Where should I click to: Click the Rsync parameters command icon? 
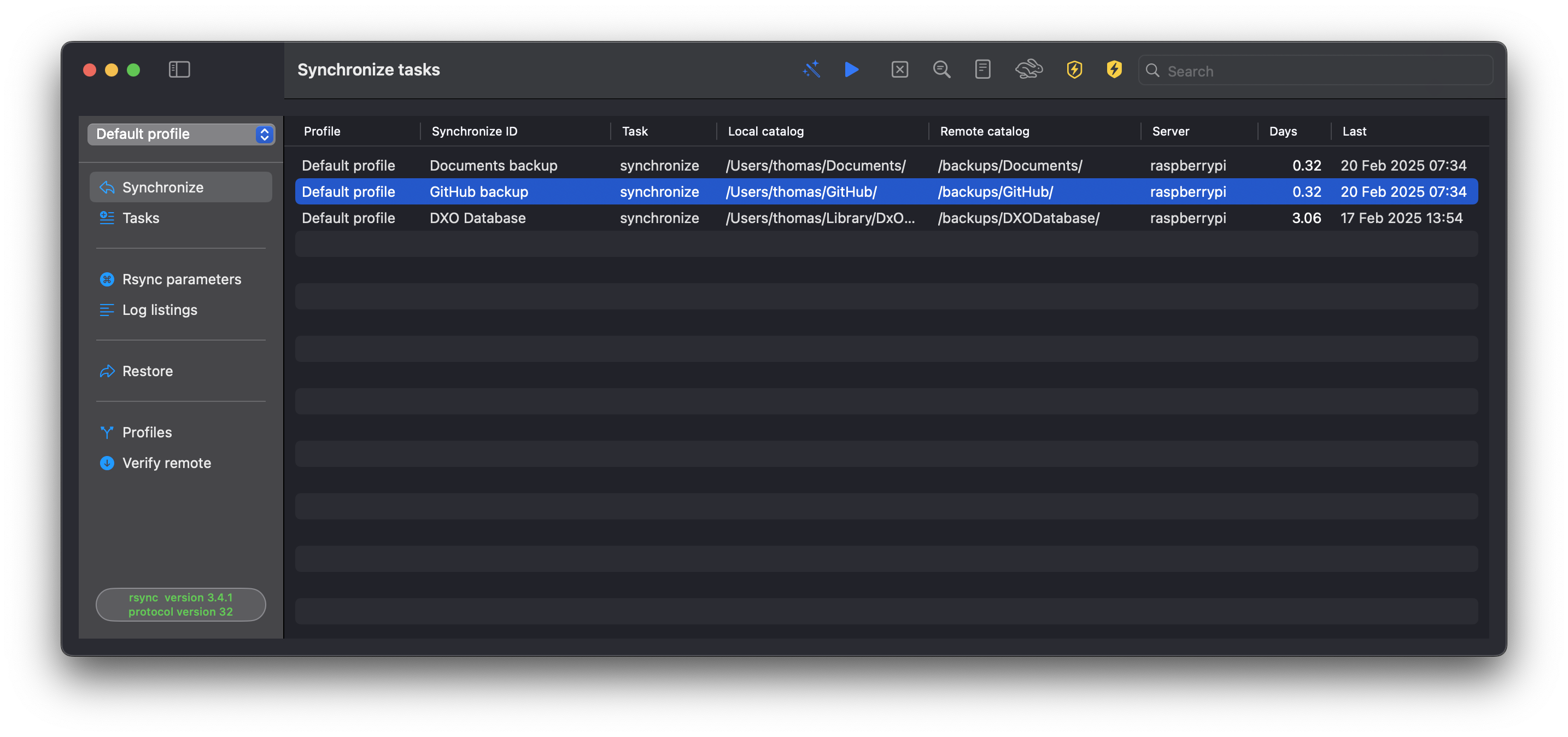click(107, 279)
